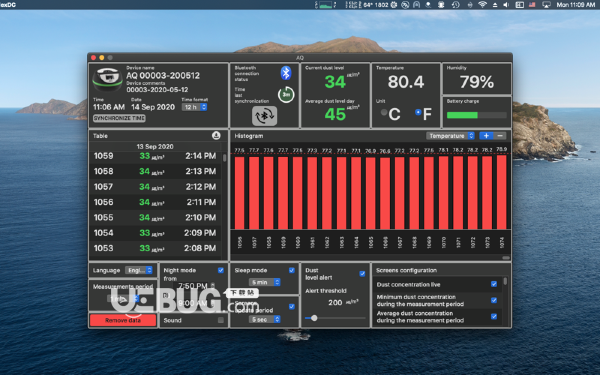
Task: Select table row 1058 at 2:13 PM
Action: pyautogui.click(x=155, y=171)
